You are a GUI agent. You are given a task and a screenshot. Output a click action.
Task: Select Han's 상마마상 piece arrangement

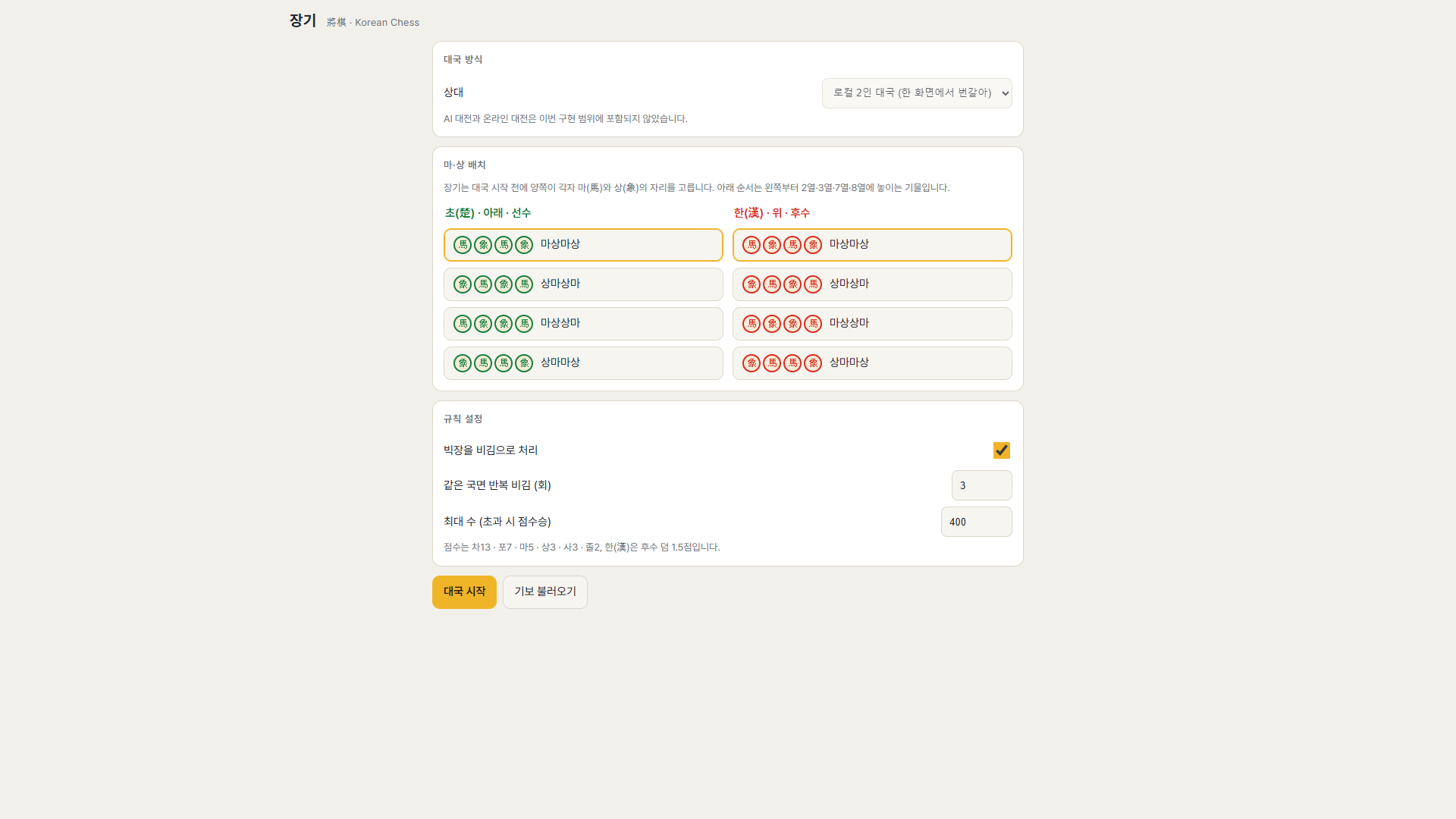(872, 363)
